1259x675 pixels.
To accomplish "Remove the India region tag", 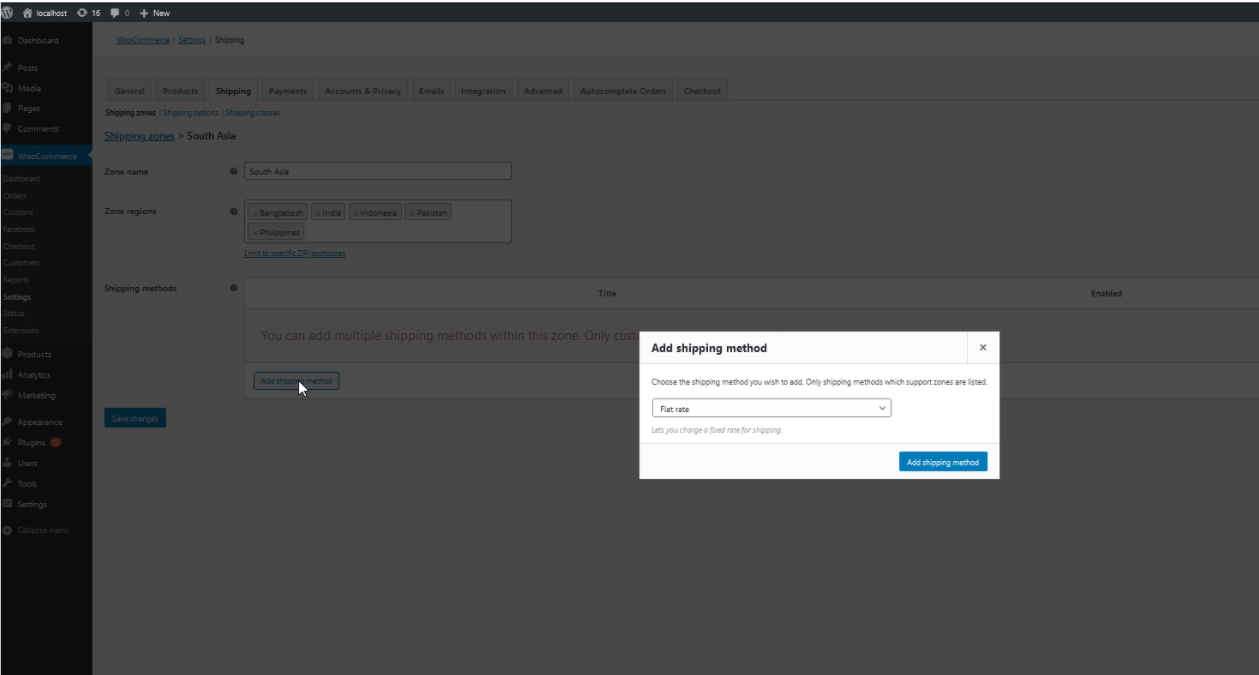I will [x=318, y=213].
